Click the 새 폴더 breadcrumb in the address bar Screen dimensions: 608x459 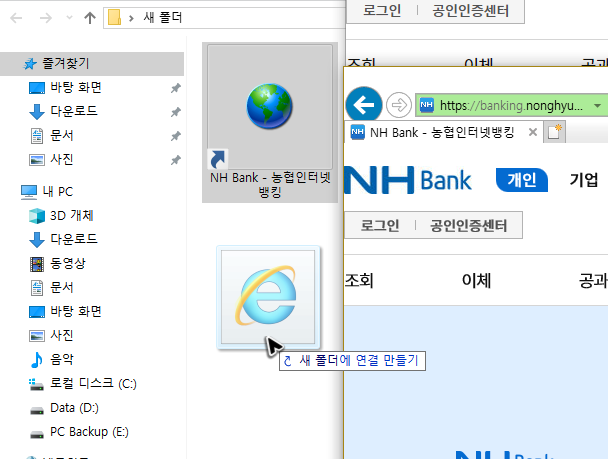[163, 17]
